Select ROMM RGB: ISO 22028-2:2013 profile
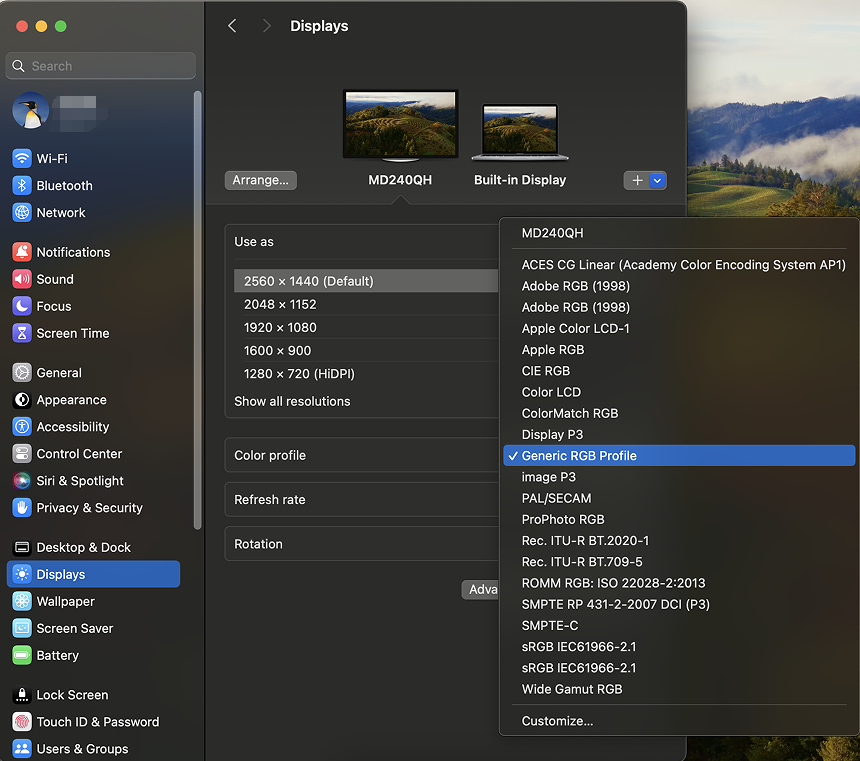Image resolution: width=860 pixels, height=761 pixels. point(679,583)
